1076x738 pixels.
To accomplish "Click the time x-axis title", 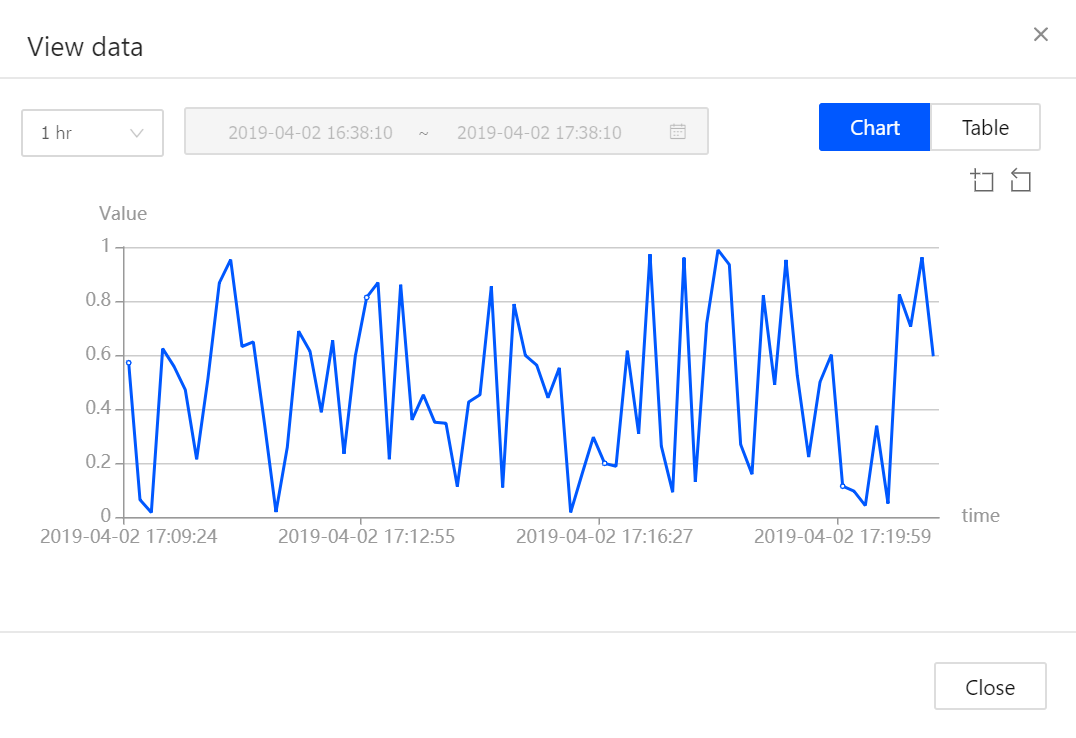I will click(x=980, y=516).
